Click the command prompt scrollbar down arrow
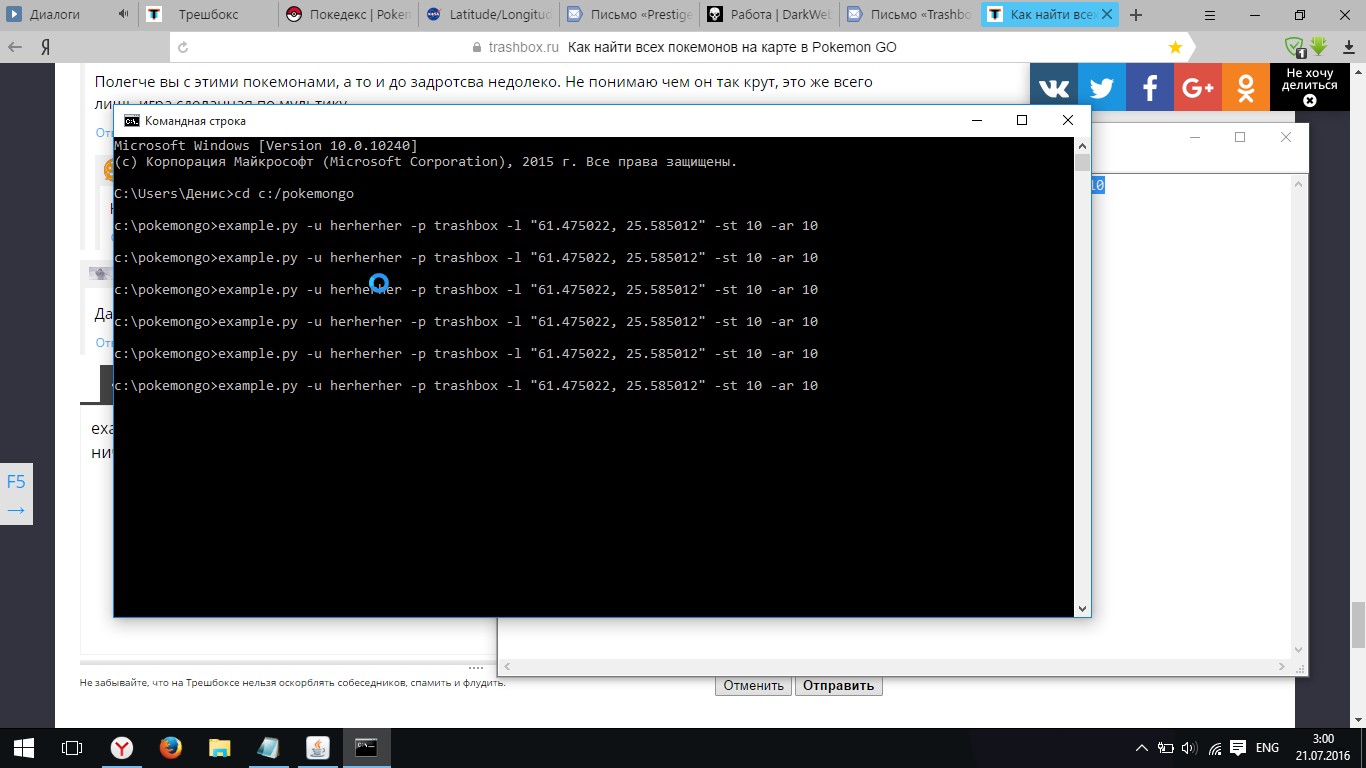Screen dimensions: 1366x768 [x=1082, y=608]
